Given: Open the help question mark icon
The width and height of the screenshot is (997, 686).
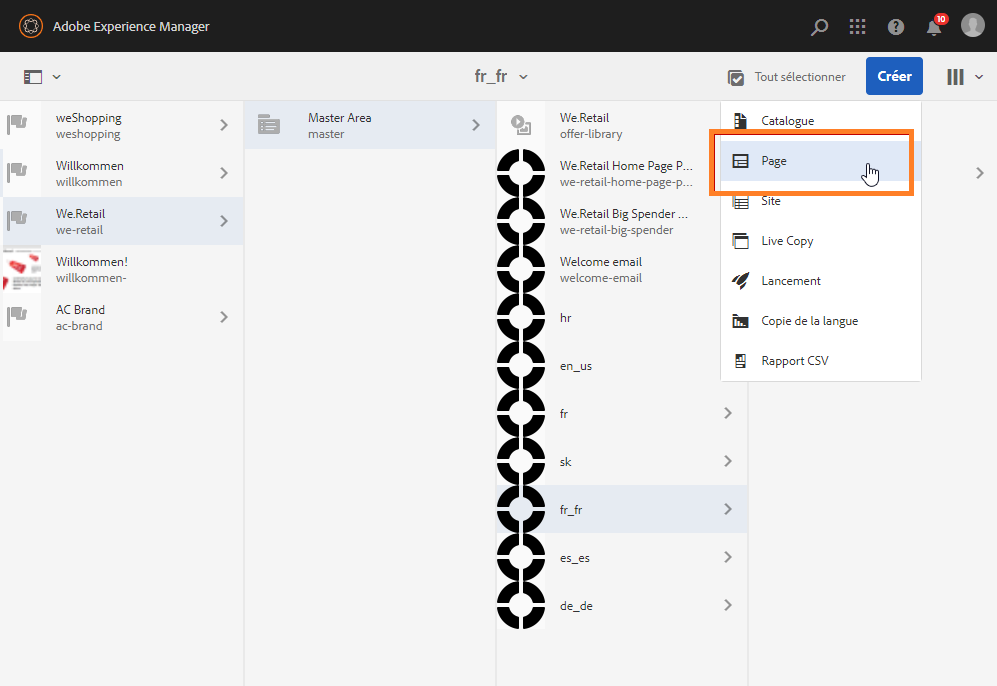Looking at the screenshot, I should point(896,27).
